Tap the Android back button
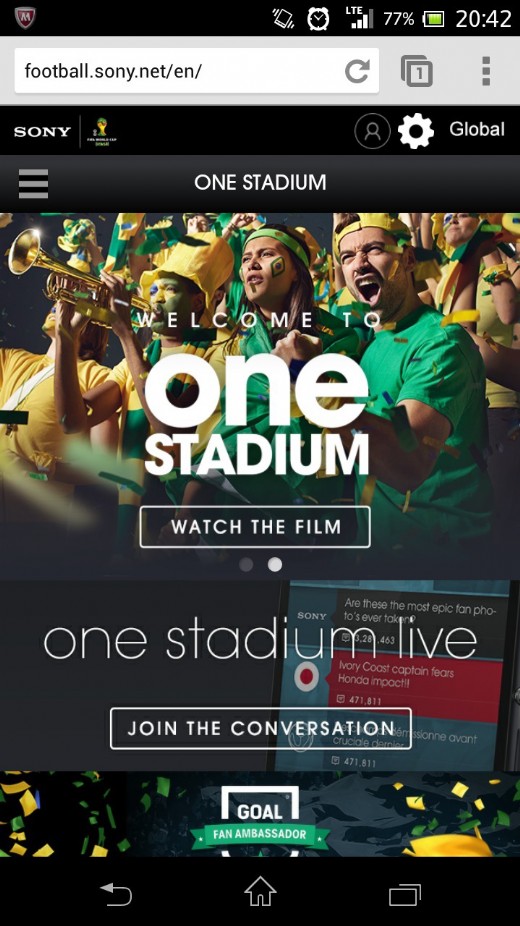Image resolution: width=520 pixels, height=926 pixels. coord(116,894)
